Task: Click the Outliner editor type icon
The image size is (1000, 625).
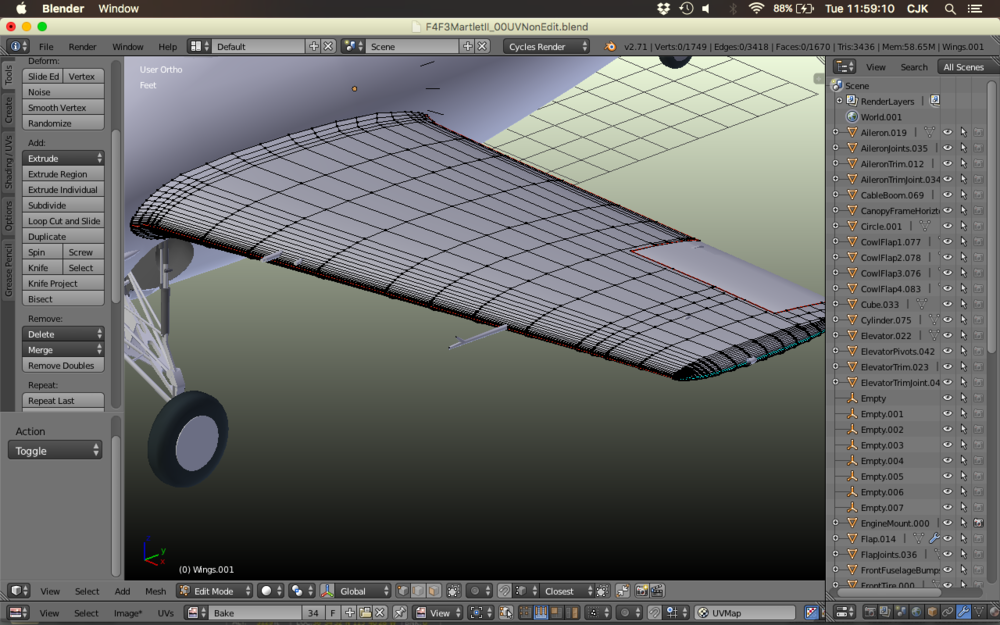Action: [x=843, y=67]
